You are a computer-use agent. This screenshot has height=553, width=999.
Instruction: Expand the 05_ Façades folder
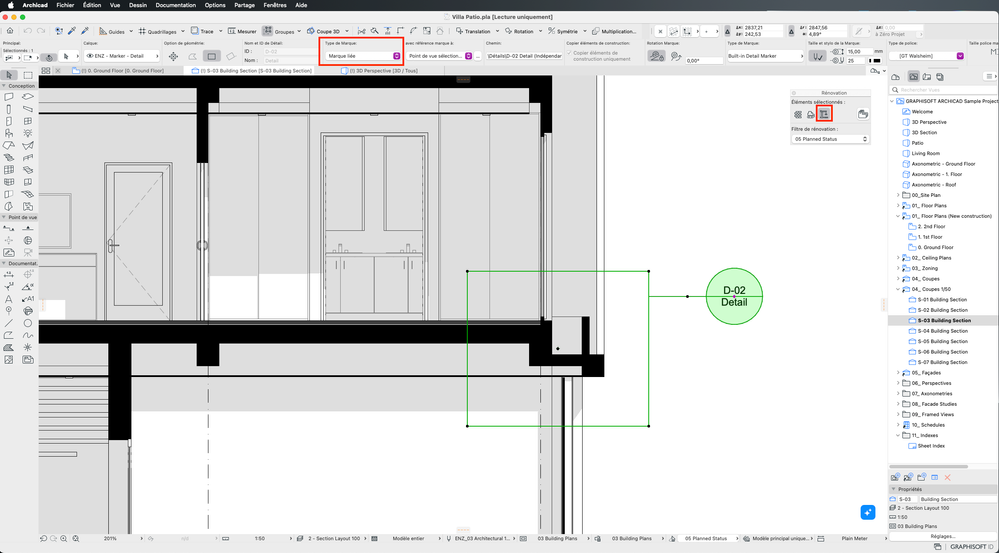899,373
